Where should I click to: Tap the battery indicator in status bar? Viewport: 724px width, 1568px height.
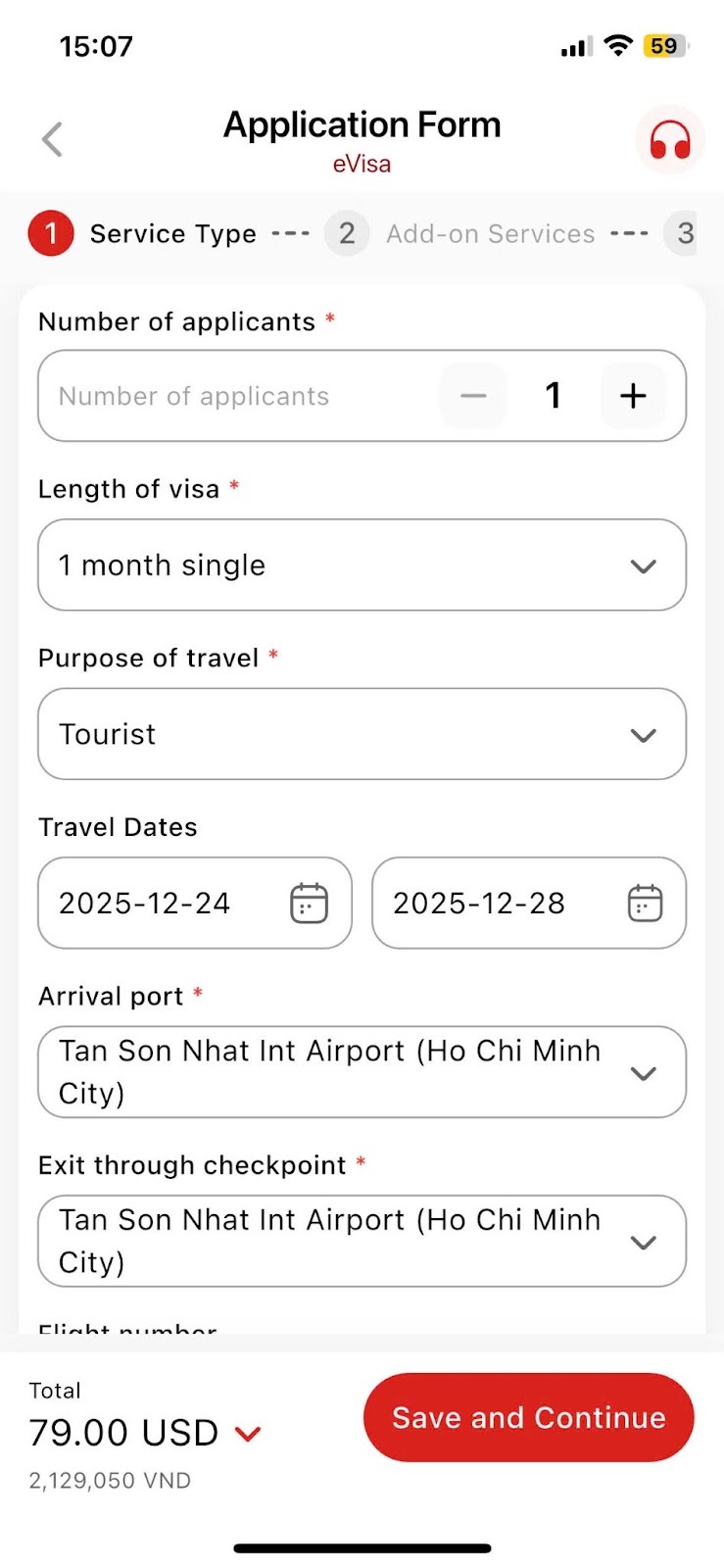pyautogui.click(x=665, y=46)
